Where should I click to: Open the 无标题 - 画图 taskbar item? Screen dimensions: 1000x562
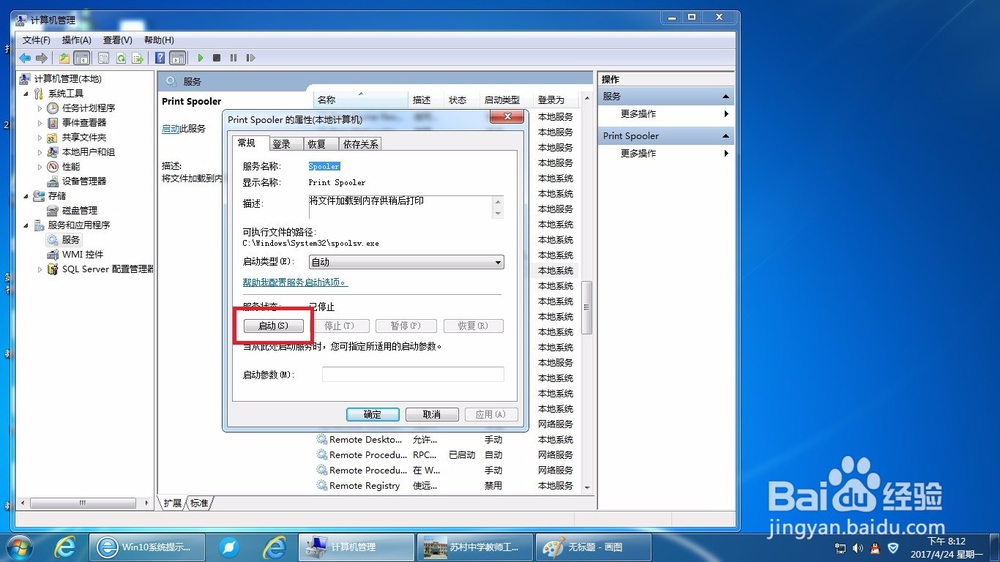(x=593, y=547)
